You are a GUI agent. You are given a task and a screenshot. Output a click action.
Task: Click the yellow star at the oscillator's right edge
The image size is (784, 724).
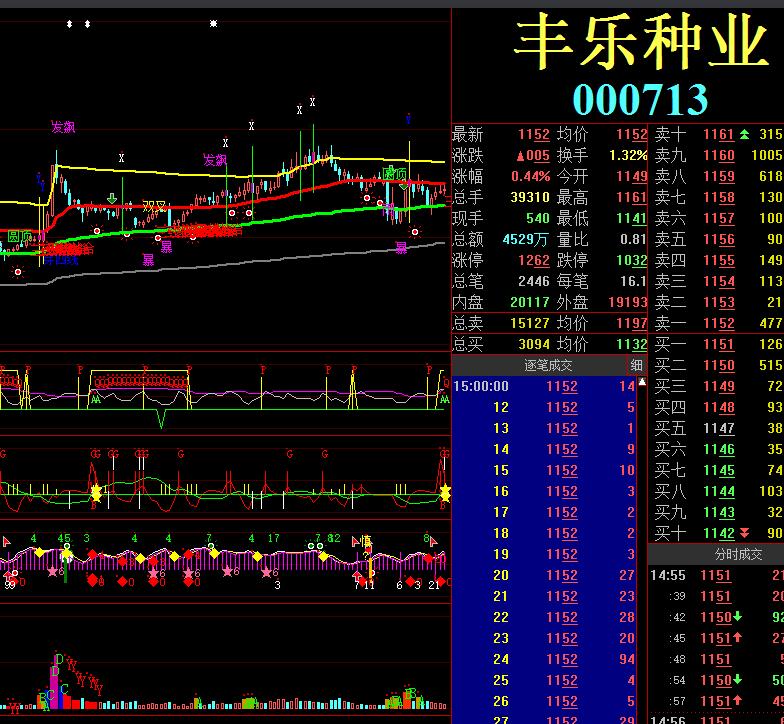click(445, 493)
